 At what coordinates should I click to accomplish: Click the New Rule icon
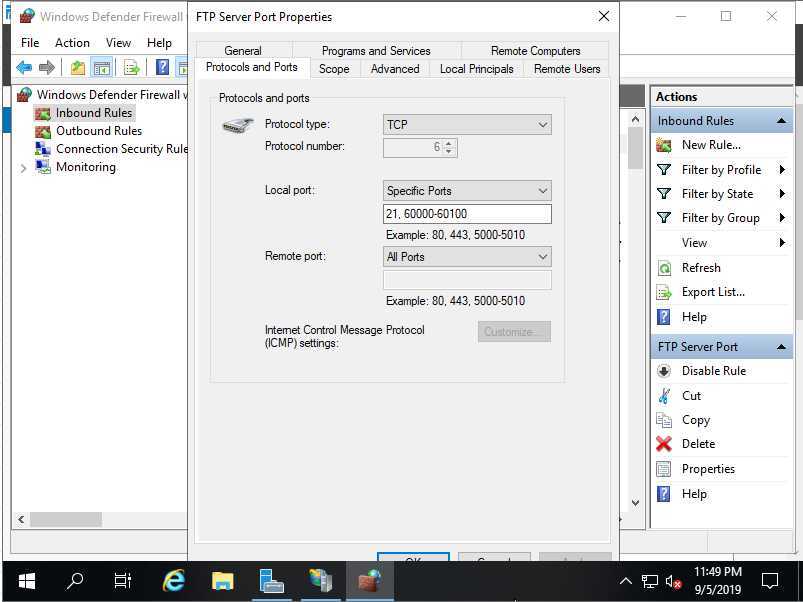664,145
